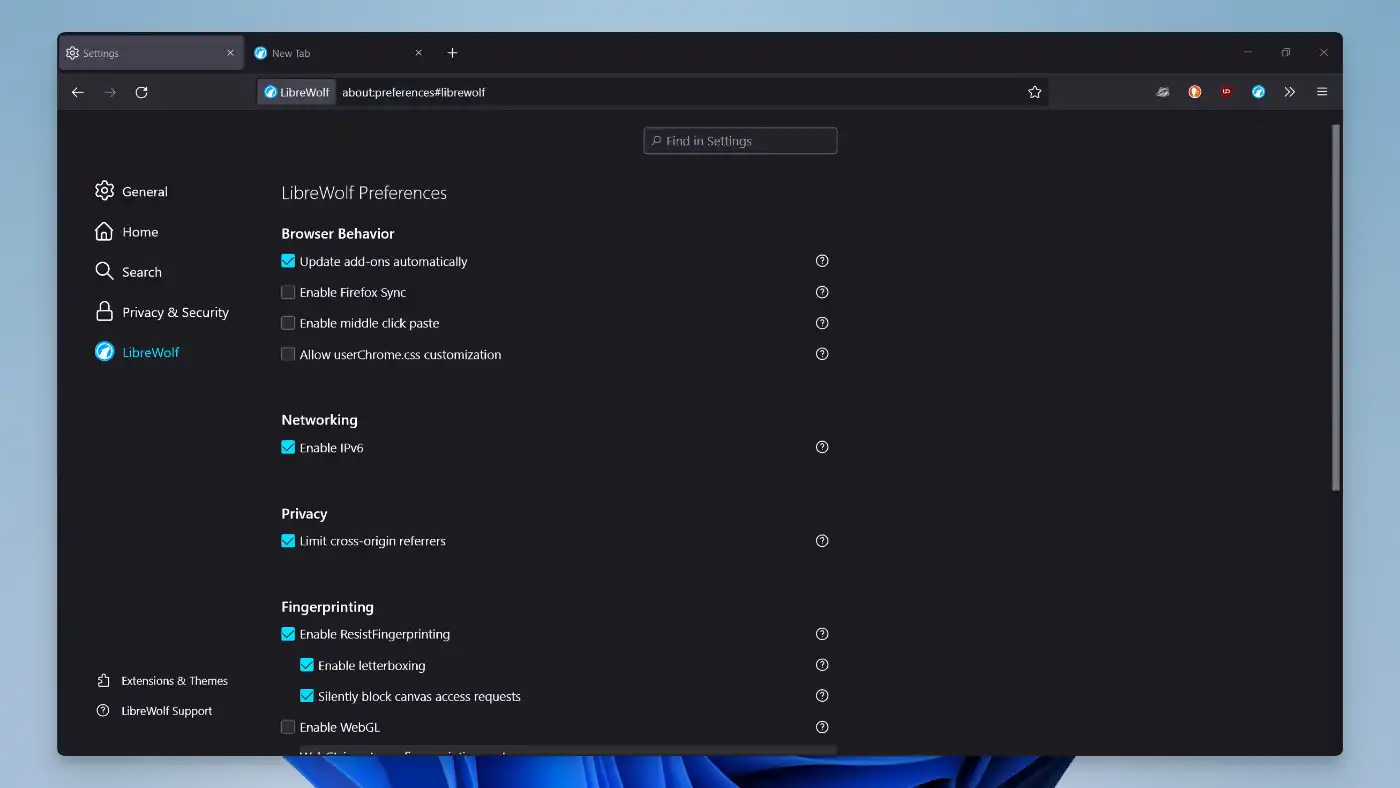Viewport: 1400px width, 788px height.
Task: Click the Find in Settings search field
Action: click(x=740, y=141)
